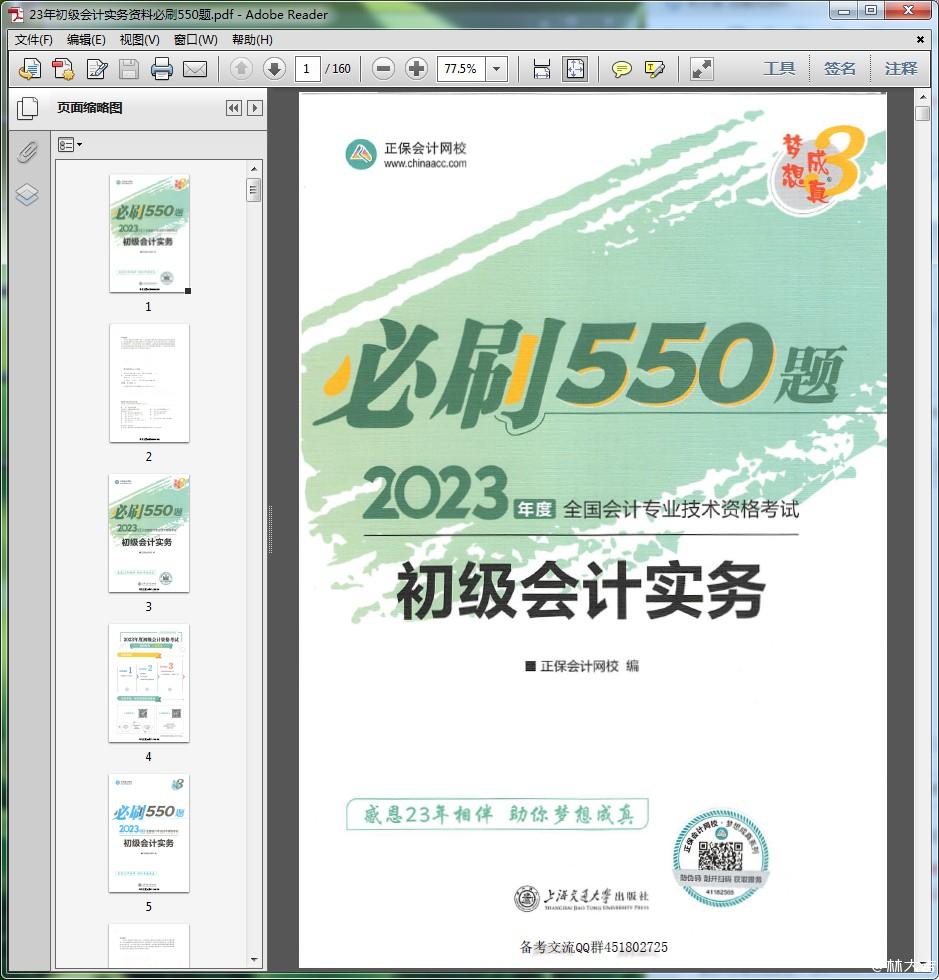Add a sticky note comment
This screenshot has width=939, height=980.
pos(622,69)
